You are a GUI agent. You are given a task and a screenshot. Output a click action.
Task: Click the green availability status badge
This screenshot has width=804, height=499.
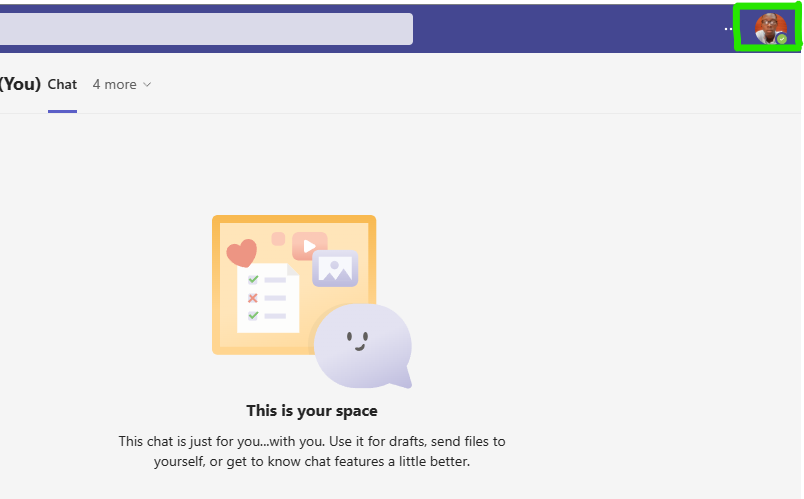pyautogui.click(x=782, y=39)
